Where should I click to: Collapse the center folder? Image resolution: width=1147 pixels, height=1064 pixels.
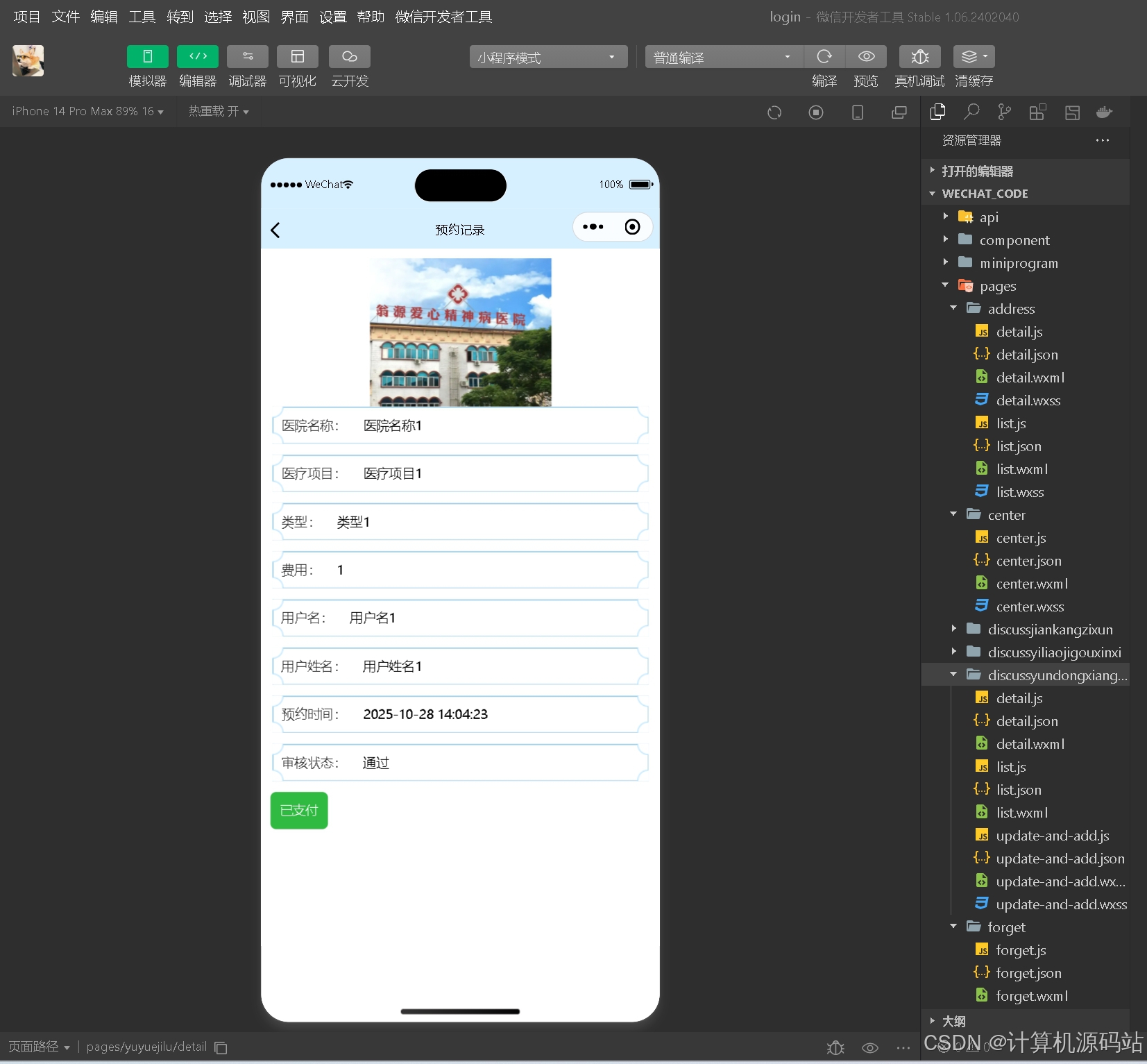pos(1026,515)
